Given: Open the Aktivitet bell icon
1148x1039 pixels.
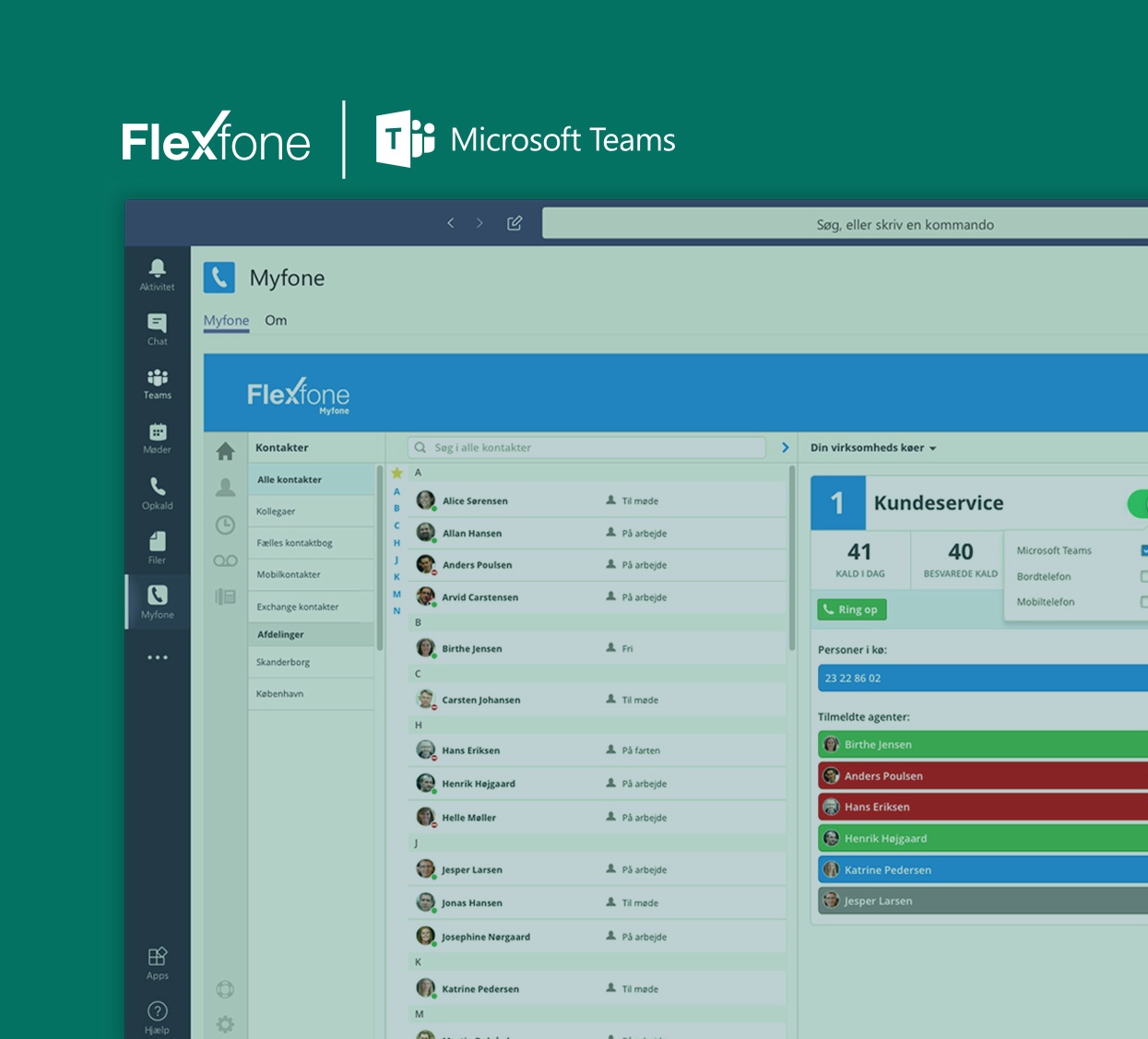Looking at the screenshot, I should click(x=158, y=274).
